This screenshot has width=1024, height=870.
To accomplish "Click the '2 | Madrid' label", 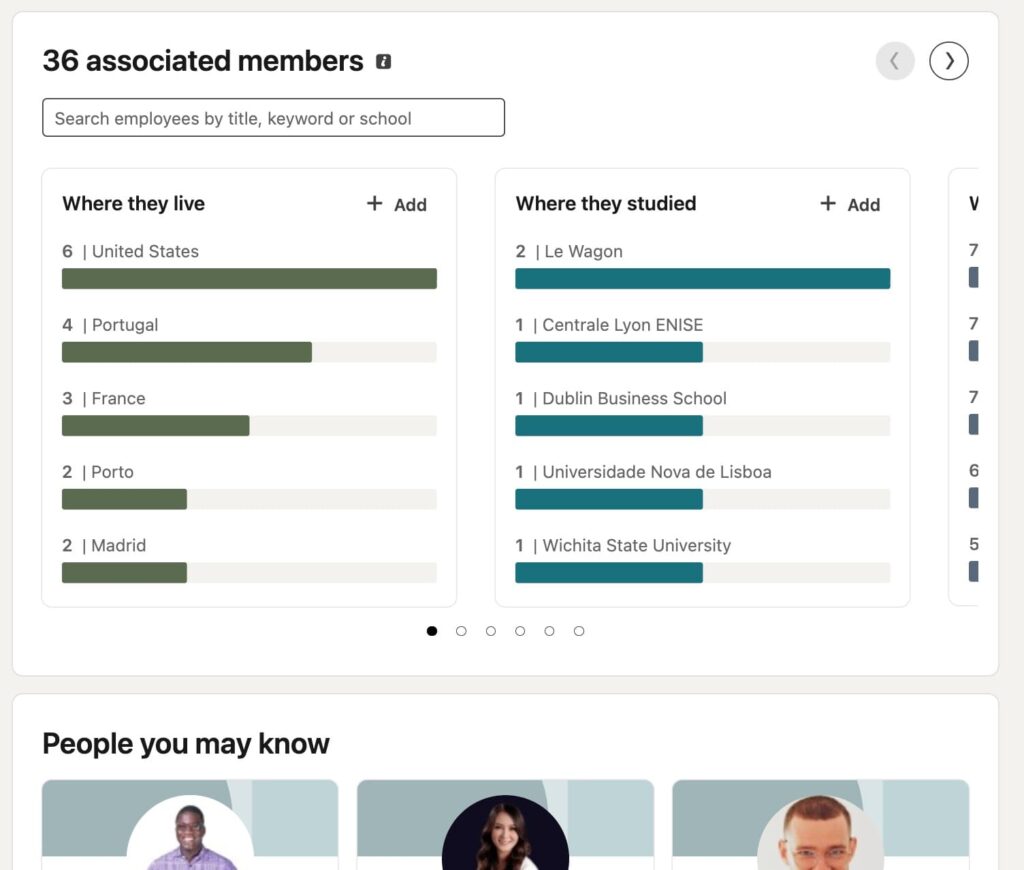I will tap(104, 545).
